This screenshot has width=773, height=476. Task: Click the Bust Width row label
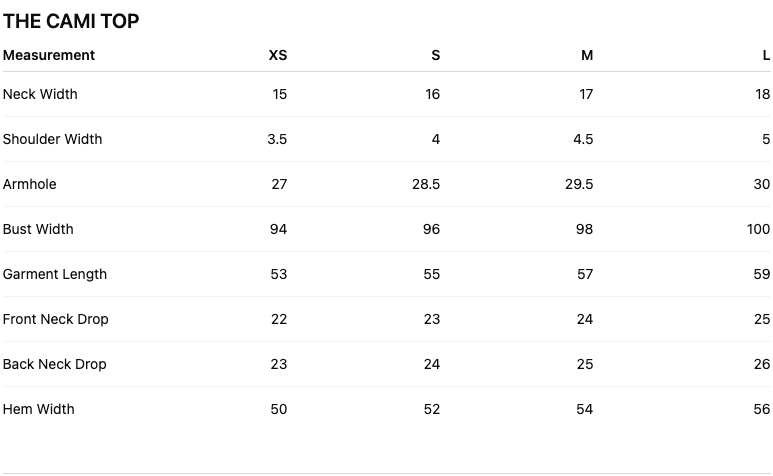click(38, 229)
